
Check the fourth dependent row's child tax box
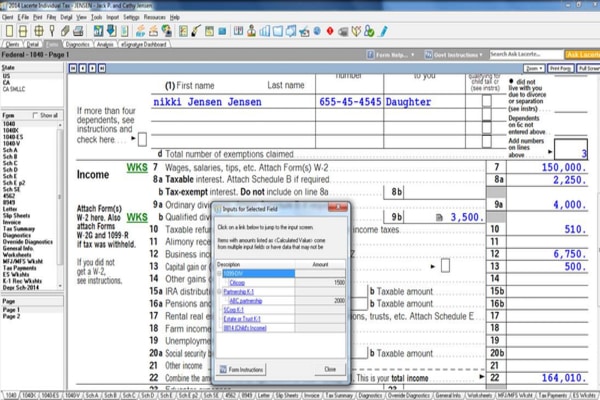486,141
